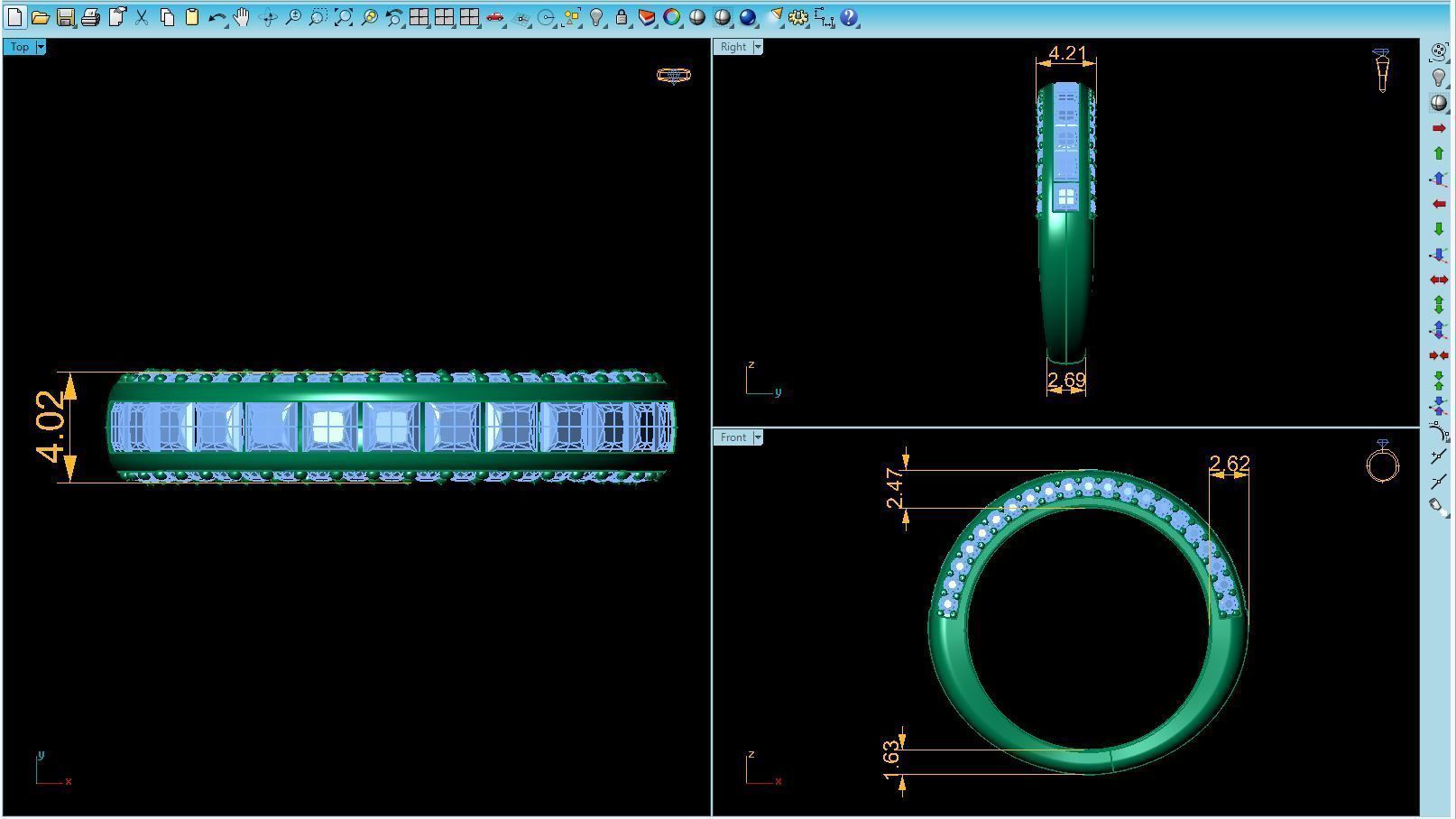The width and height of the screenshot is (1456, 819).
Task: Activate Zoom Window tool
Action: coord(318,17)
